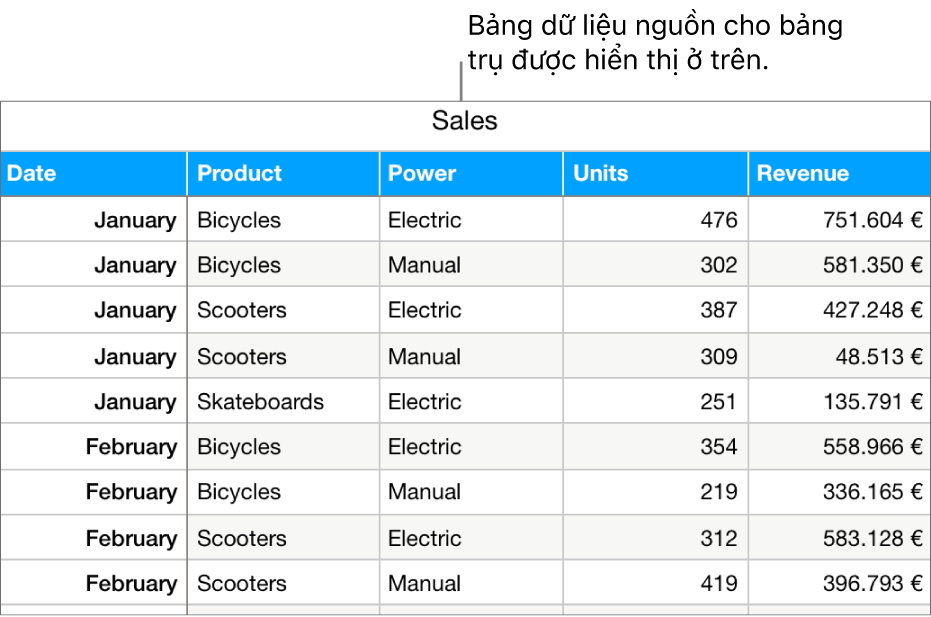931x617 pixels.
Task: Select the units cell showing 302
Action: tap(718, 265)
